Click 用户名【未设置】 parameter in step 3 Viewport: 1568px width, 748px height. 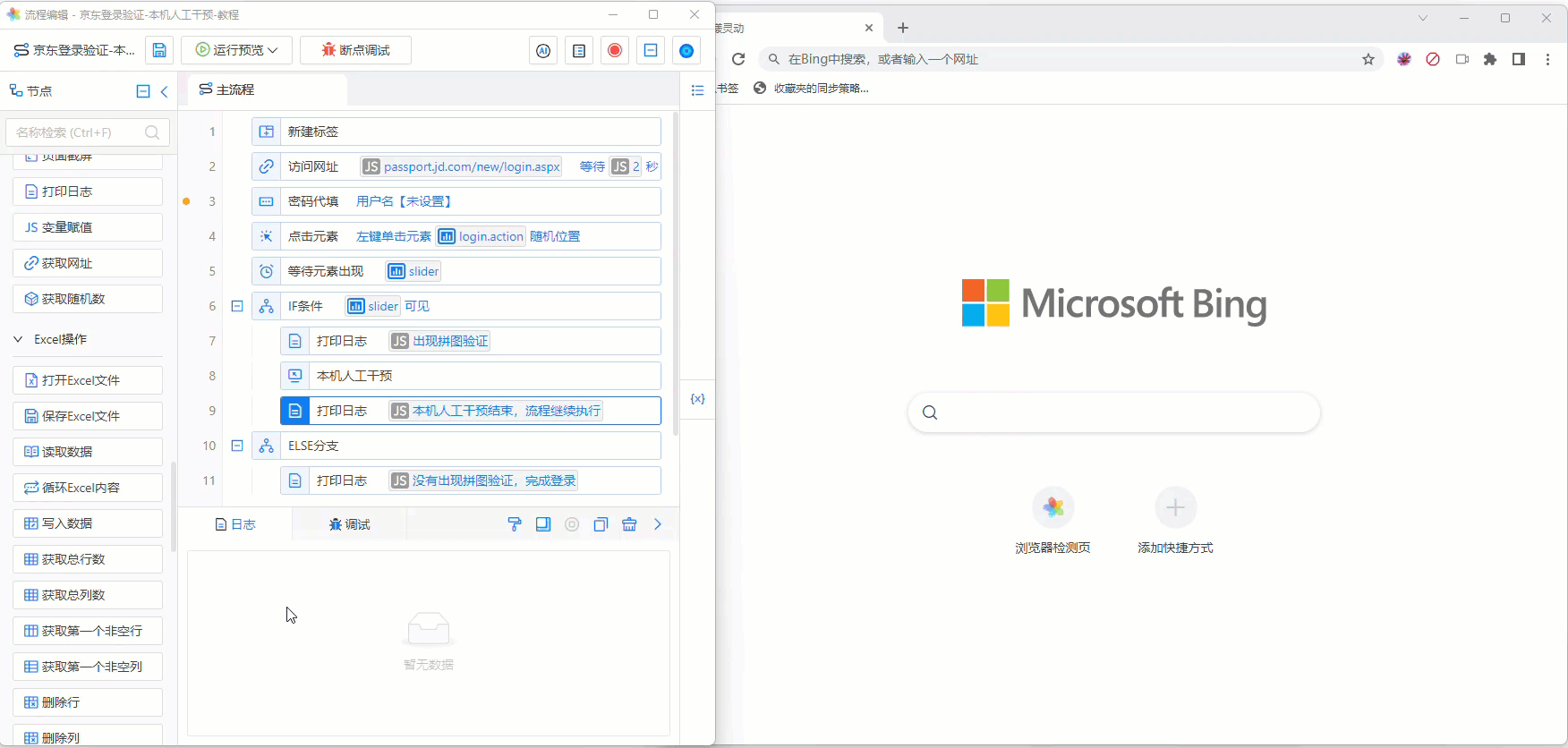pyautogui.click(x=405, y=201)
